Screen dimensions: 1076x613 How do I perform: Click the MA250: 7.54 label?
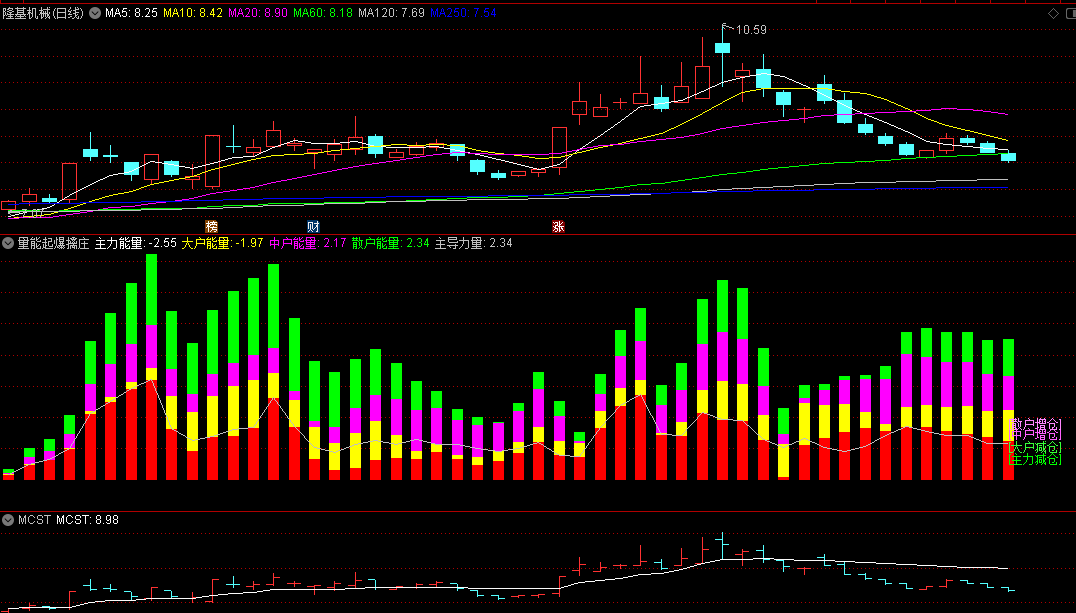click(x=464, y=13)
